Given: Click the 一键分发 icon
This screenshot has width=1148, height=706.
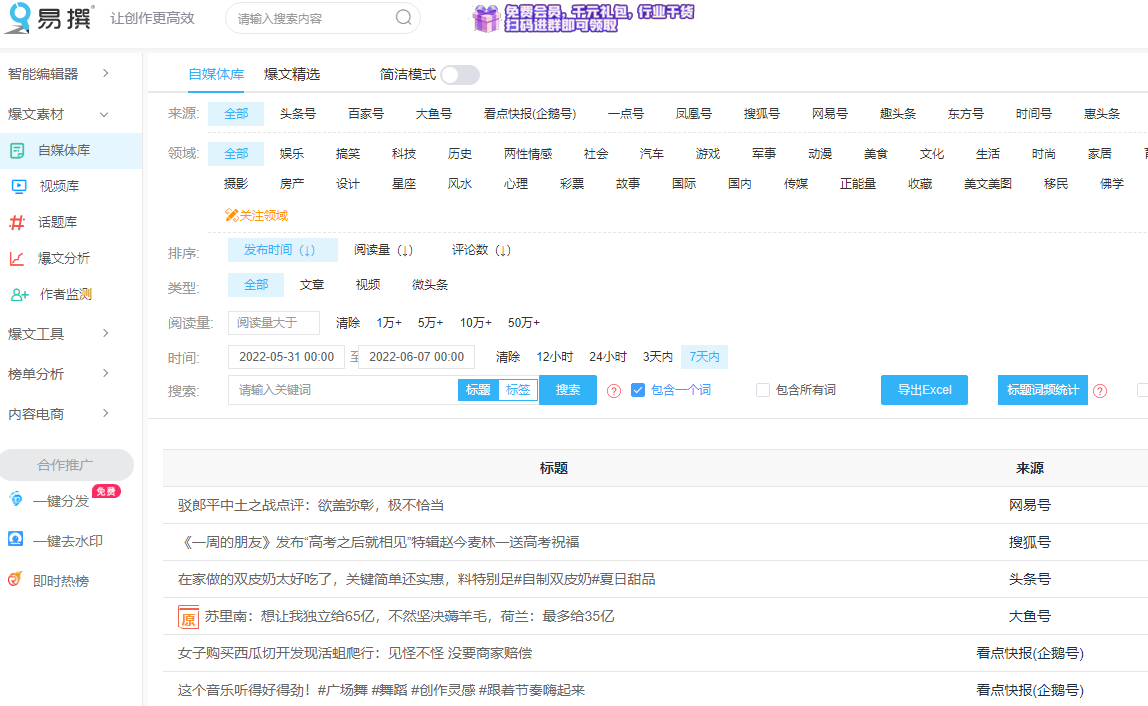Looking at the screenshot, I should click(x=15, y=499).
